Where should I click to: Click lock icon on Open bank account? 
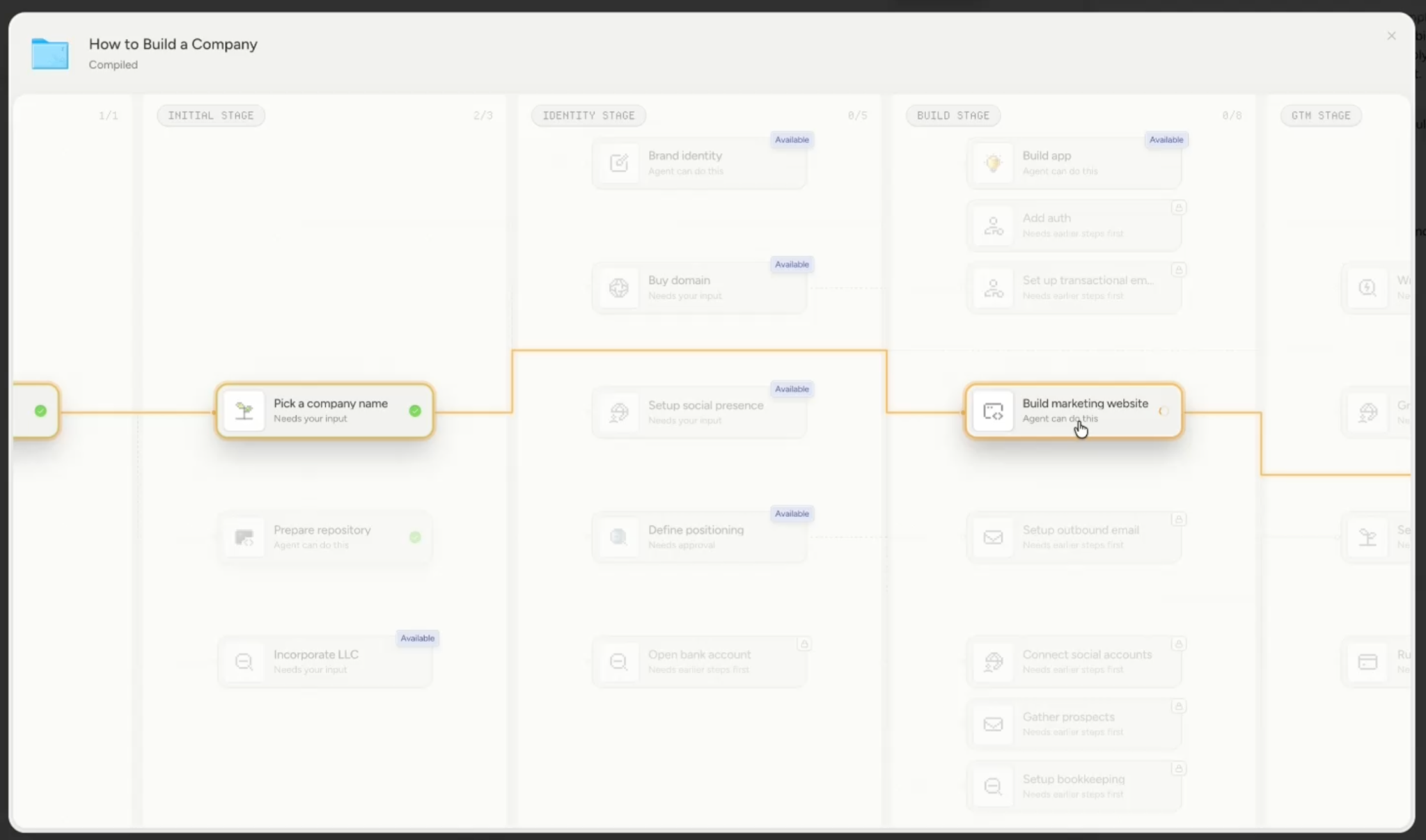804,644
